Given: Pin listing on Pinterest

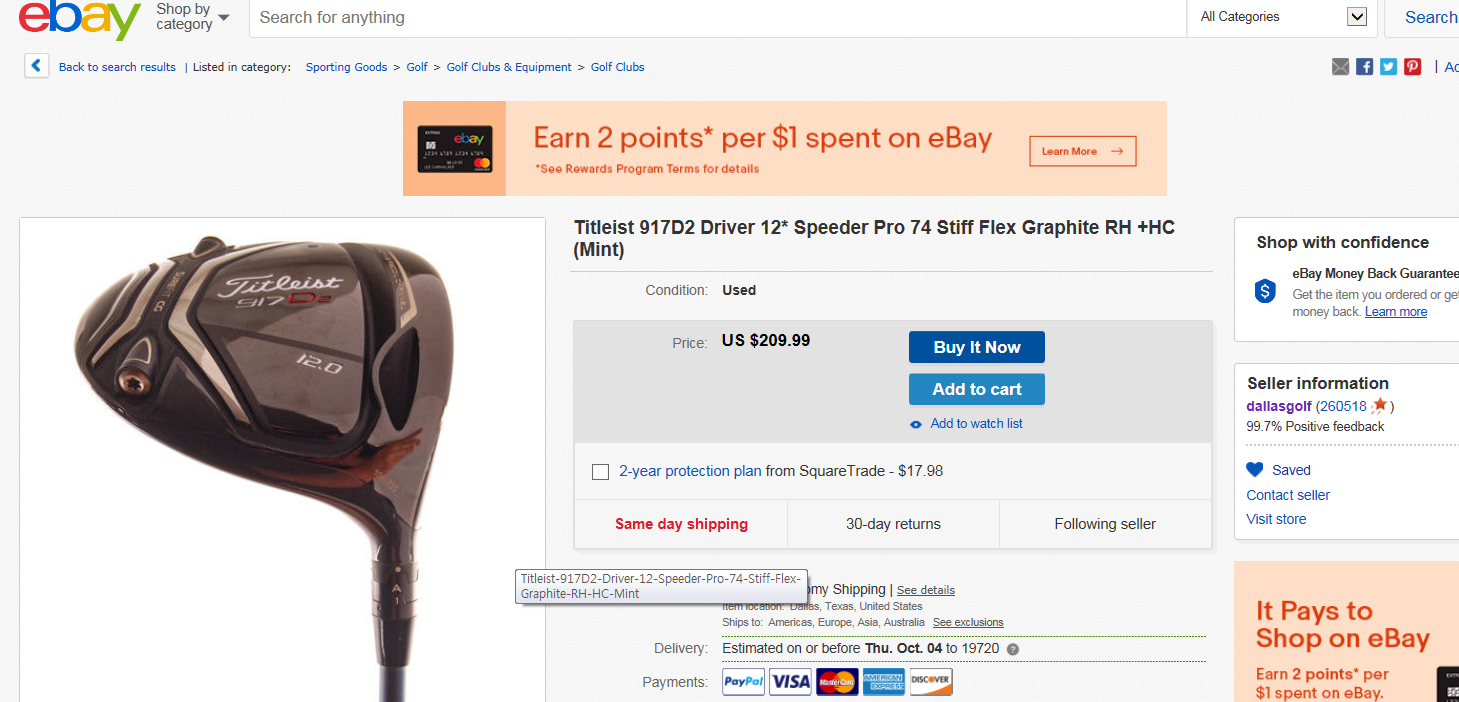Looking at the screenshot, I should coord(1412,67).
